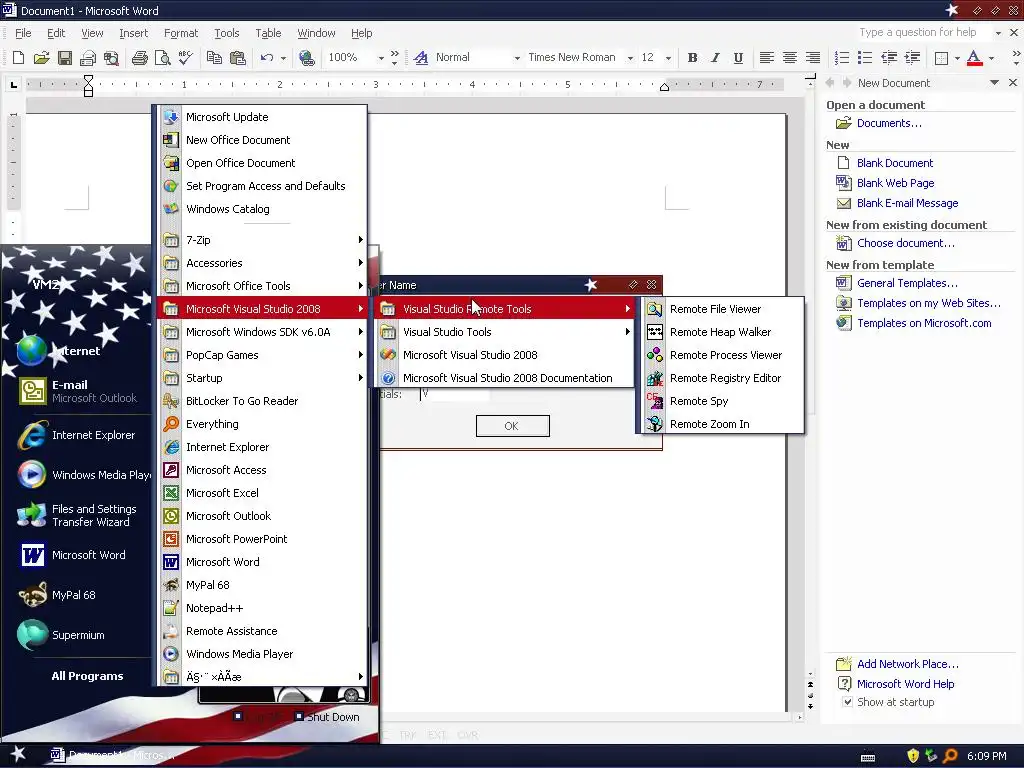Viewport: 1024px width, 768px height.
Task: Click the New Blank Document toolbar icon
Action: [18, 57]
